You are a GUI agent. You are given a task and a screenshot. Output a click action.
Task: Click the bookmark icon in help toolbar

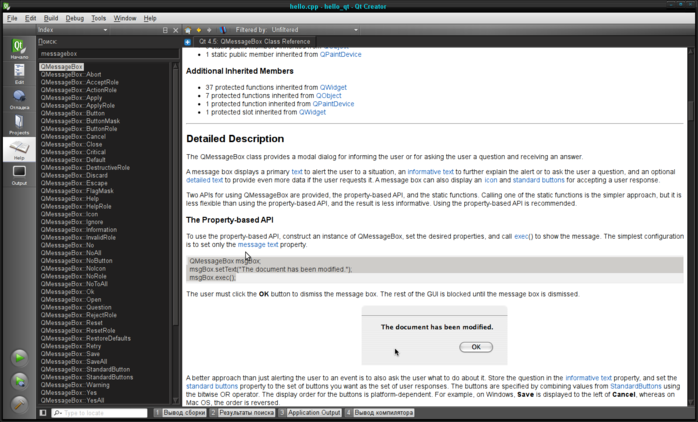[223, 30]
